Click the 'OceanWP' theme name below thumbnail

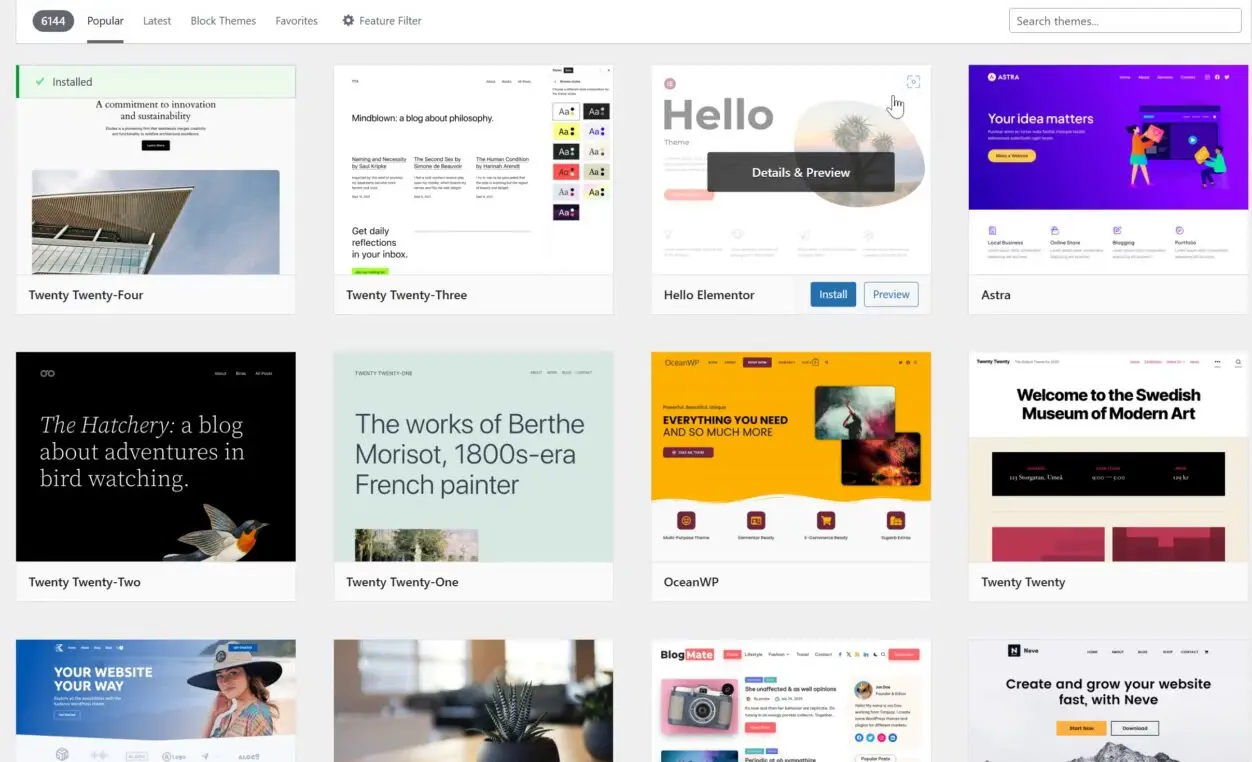[691, 582]
